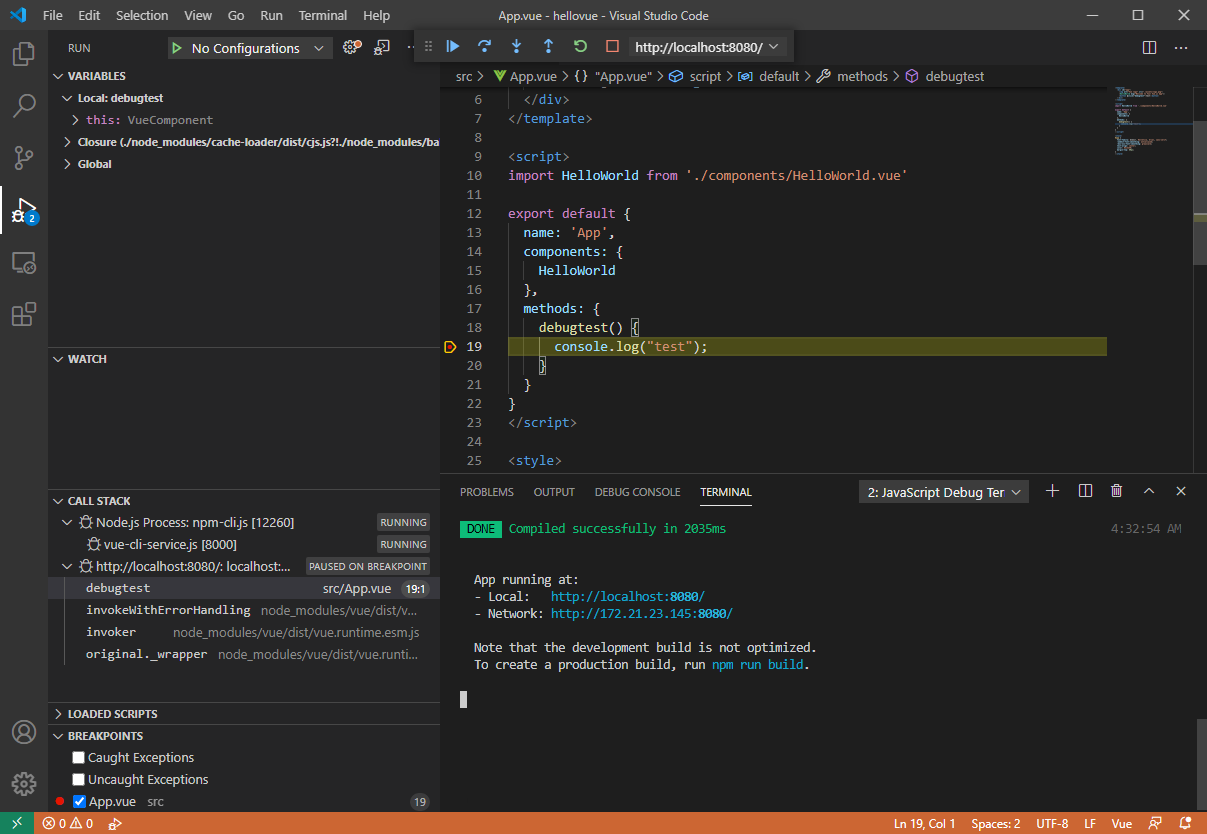Screen dimensions: 1207x834
Task: Open launch.json with the gear icon
Action: [x=351, y=47]
